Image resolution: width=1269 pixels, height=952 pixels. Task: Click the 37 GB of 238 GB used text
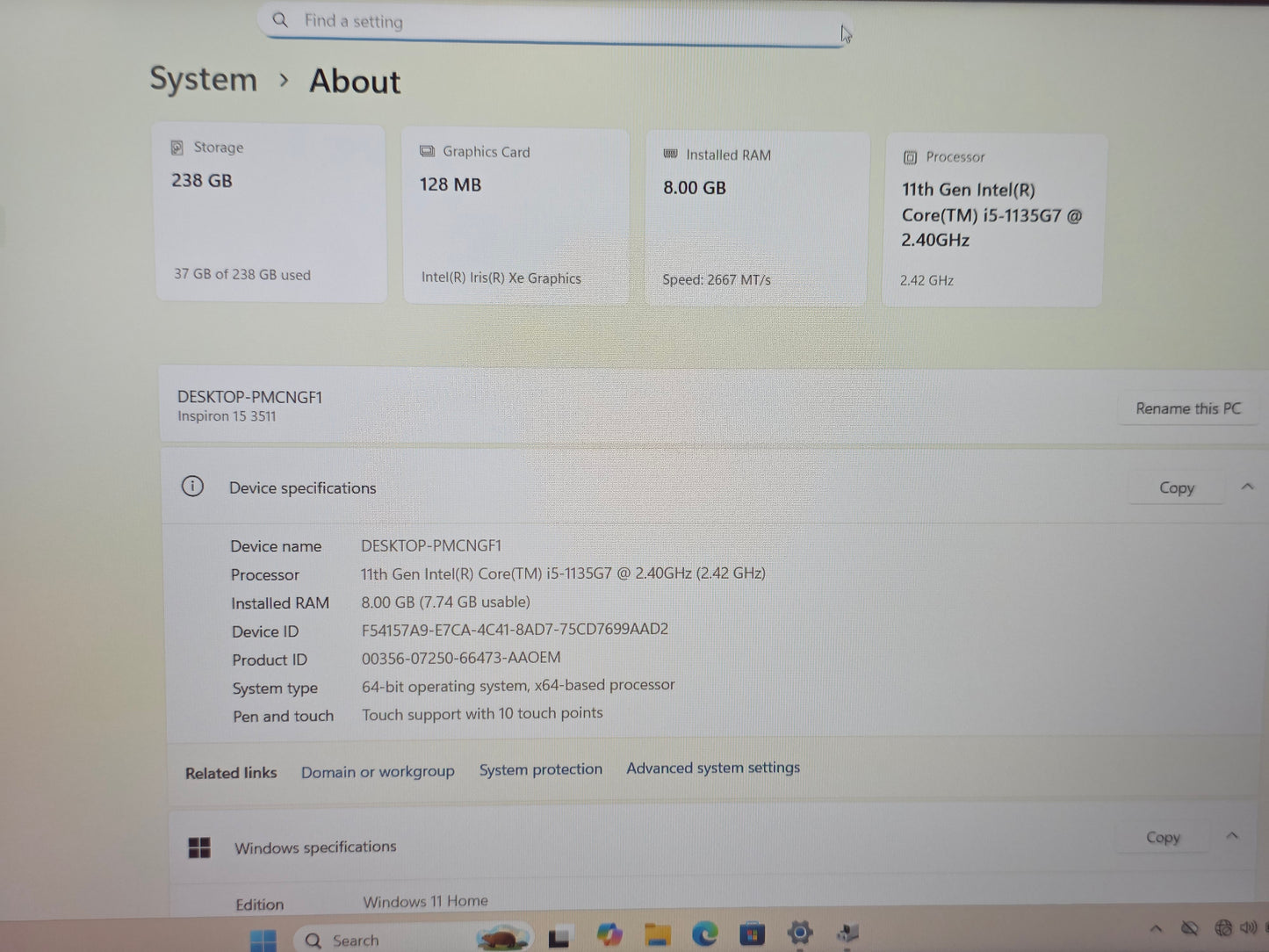pos(242,274)
